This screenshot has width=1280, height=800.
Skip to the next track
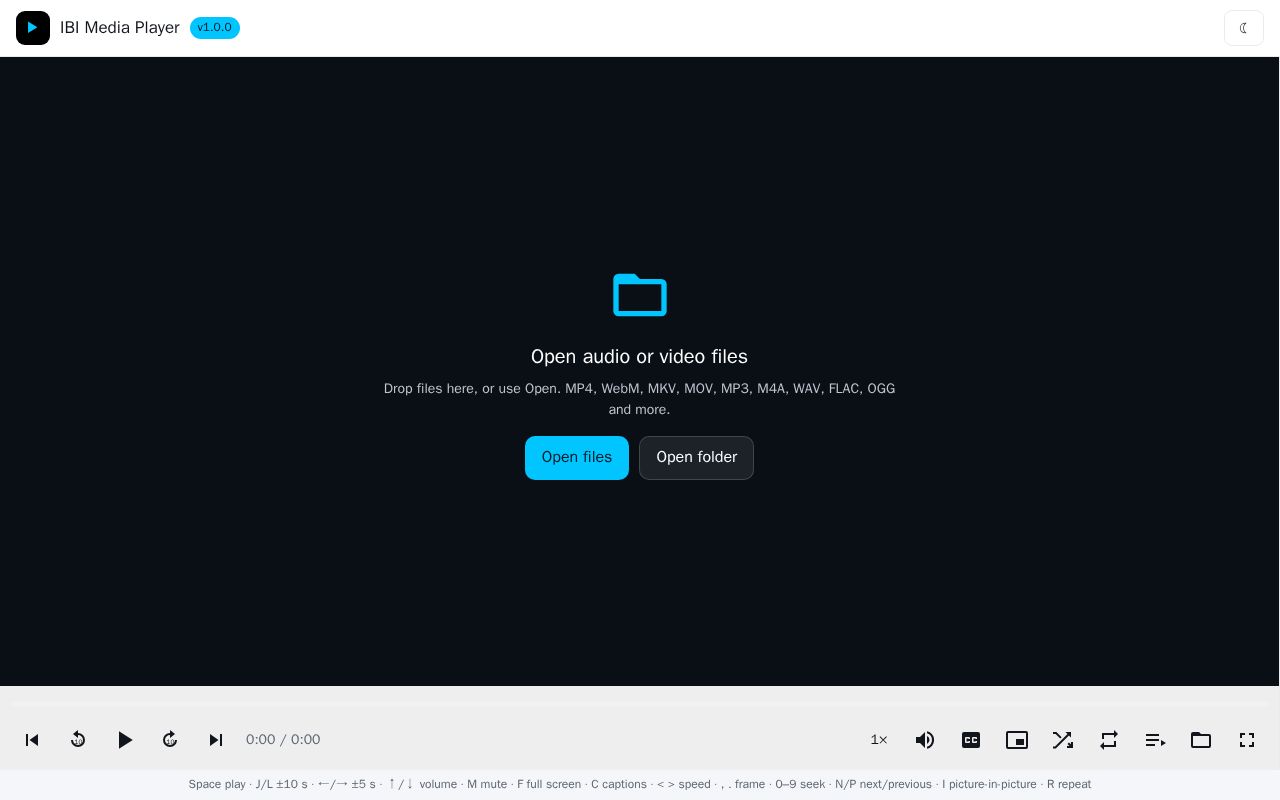[216, 740]
